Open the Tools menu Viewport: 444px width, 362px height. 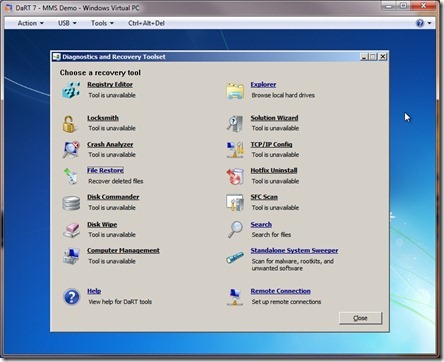[102, 23]
